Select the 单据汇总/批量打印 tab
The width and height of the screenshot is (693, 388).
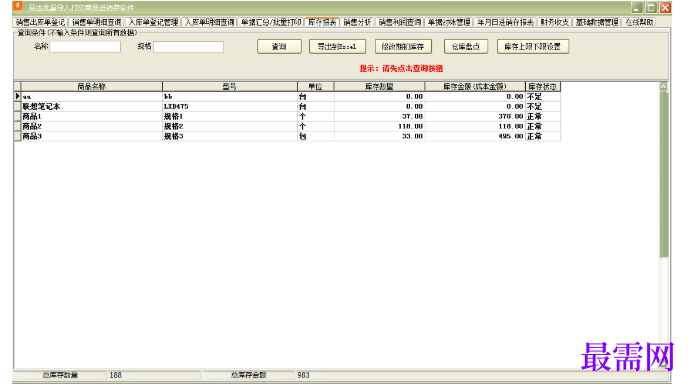(x=271, y=22)
